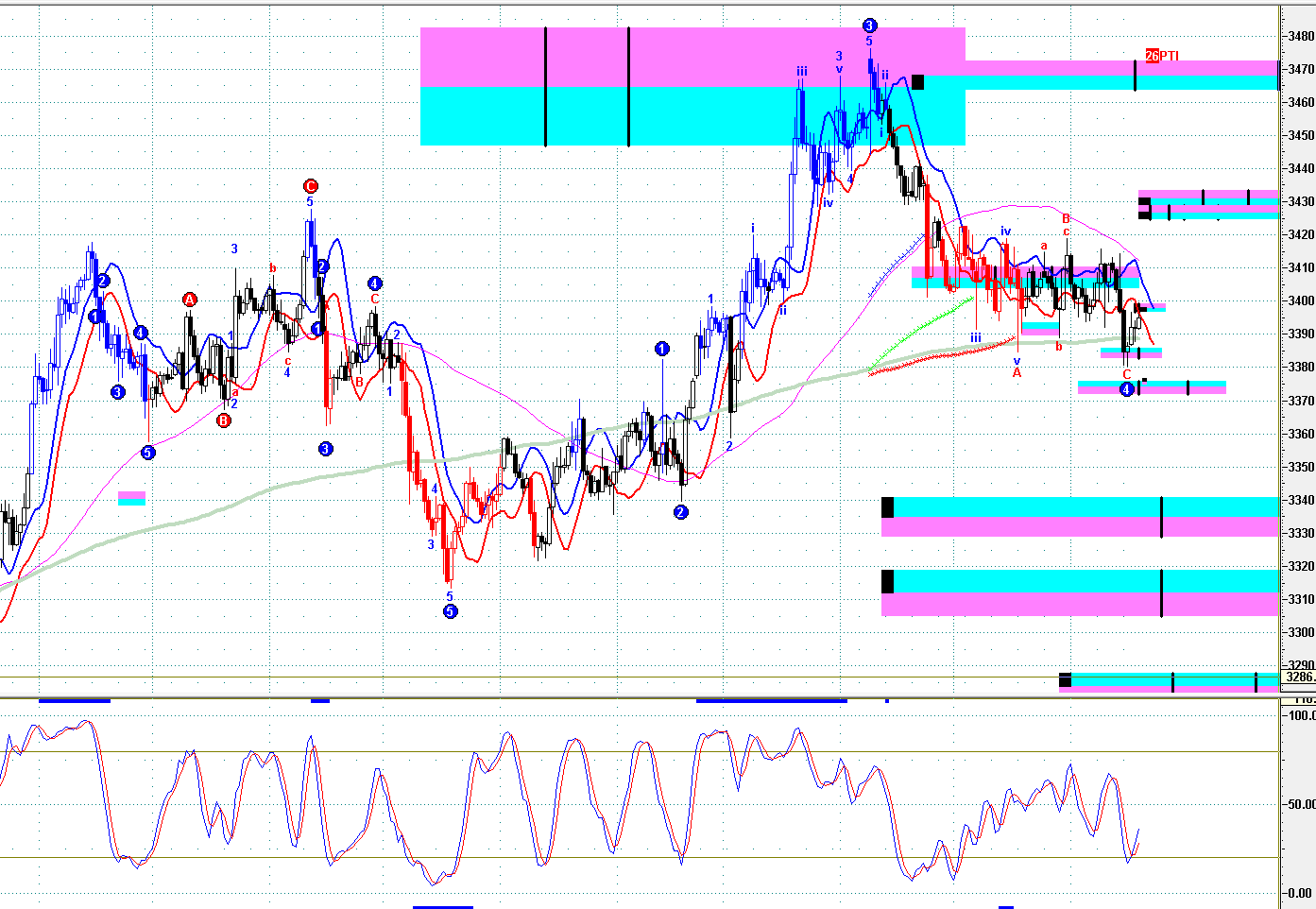Select black square starting the 3320 target band

pos(887,581)
